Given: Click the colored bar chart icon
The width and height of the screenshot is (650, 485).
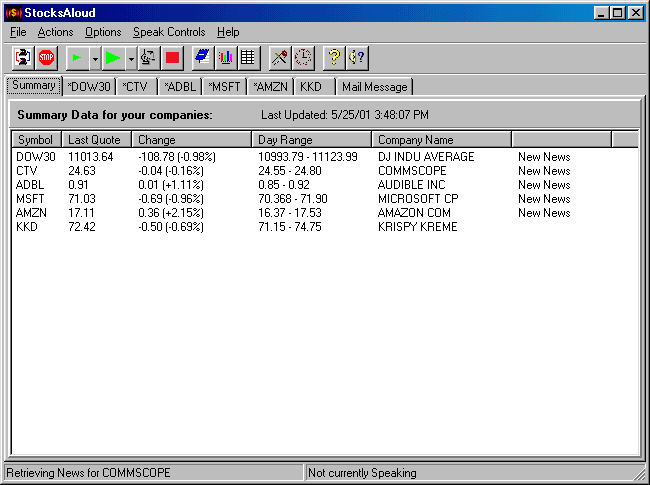Looking at the screenshot, I should coord(226,57).
